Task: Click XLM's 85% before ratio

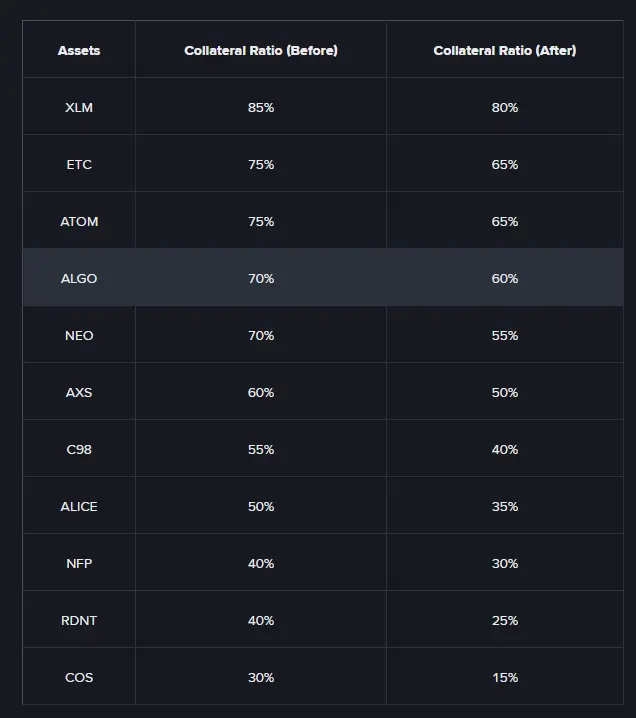Action: 261,107
